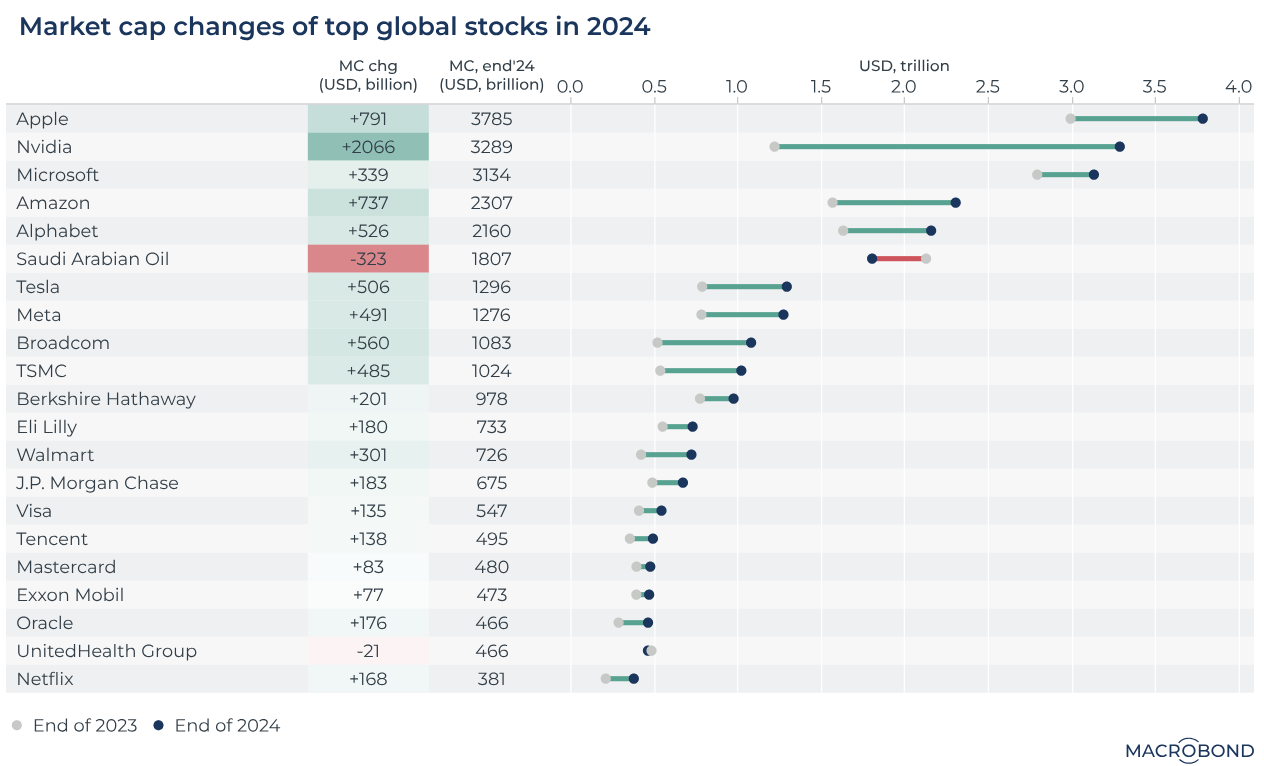This screenshot has width=1264, height=766.
Task: Click the chart title text
Action: [x=335, y=27]
